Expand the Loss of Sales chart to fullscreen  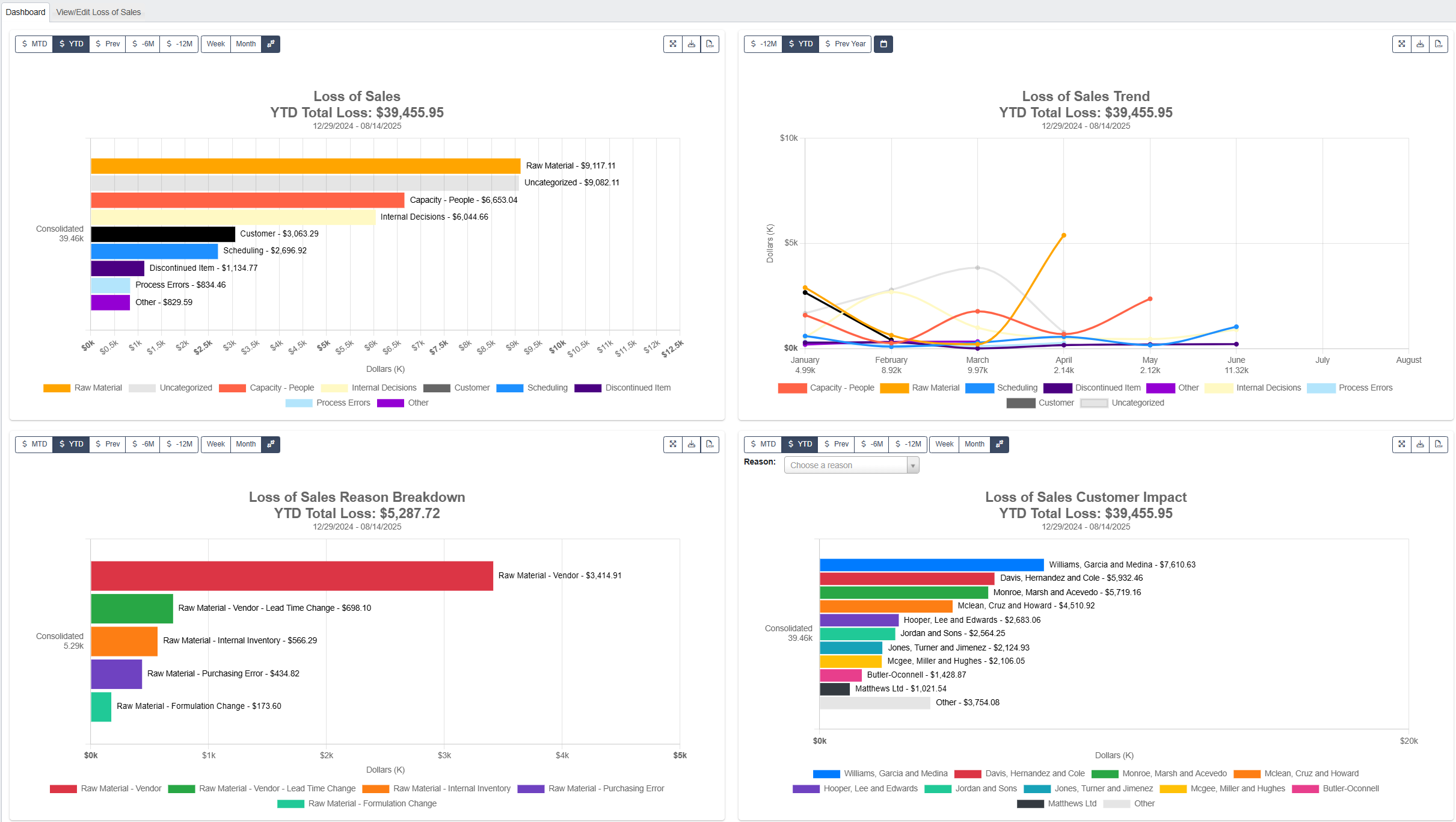(x=673, y=44)
